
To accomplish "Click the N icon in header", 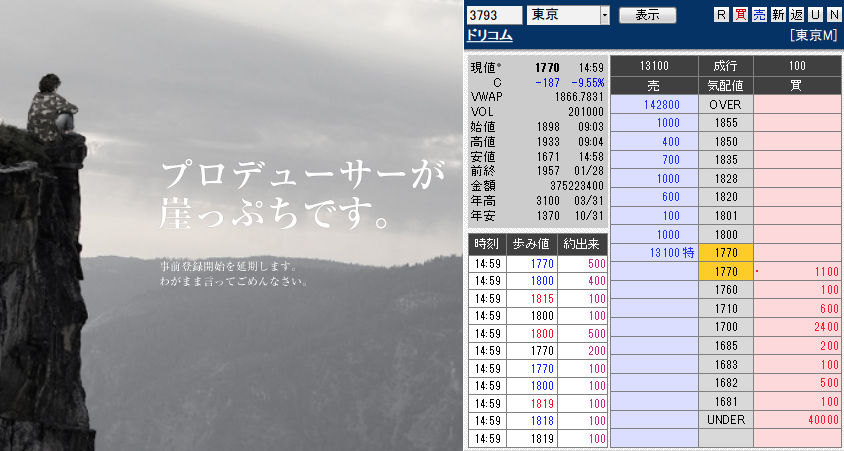I will tap(834, 15).
